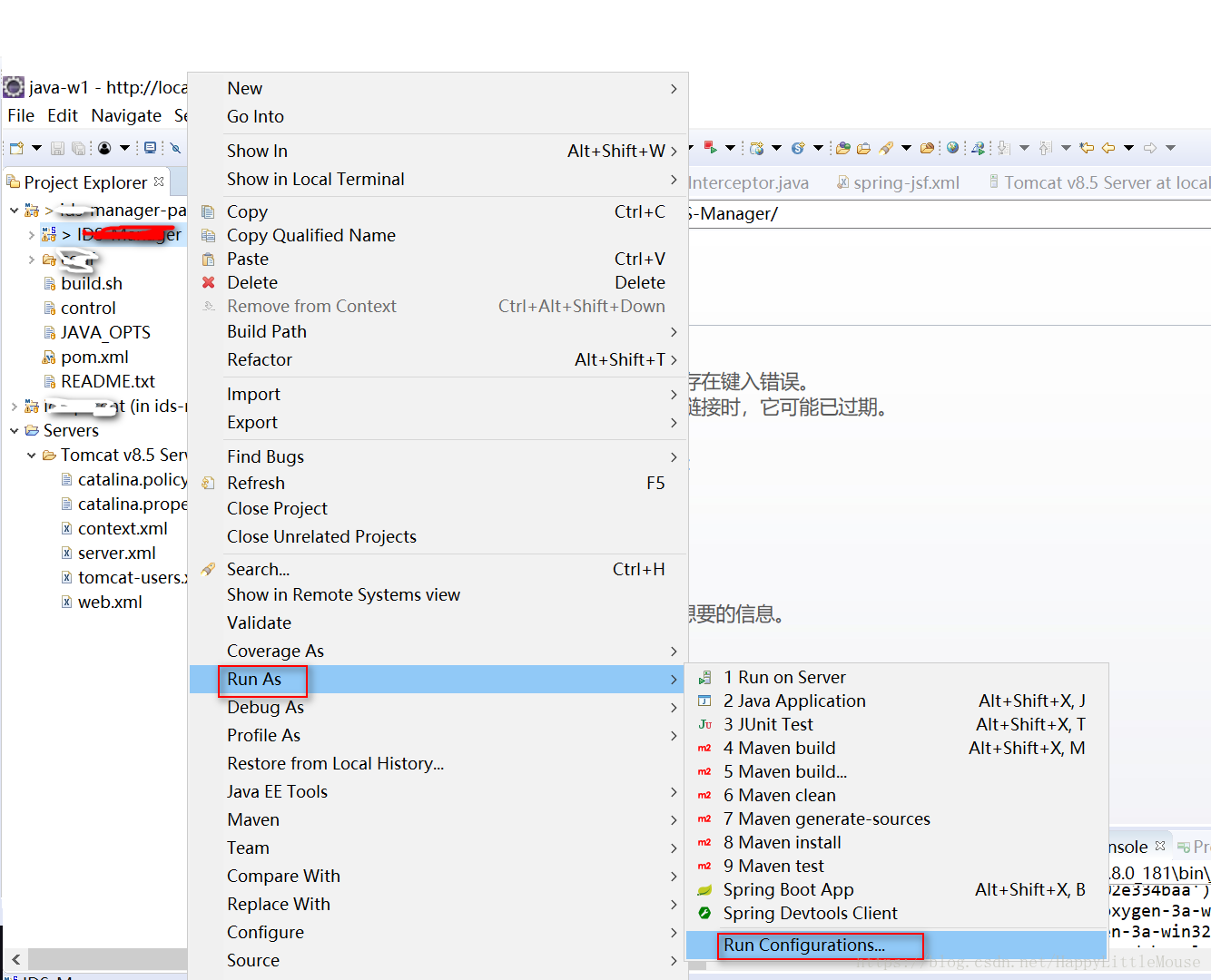Select Build Path in the context menu
Viewport: 1211px width, 980px height.
(x=437, y=331)
